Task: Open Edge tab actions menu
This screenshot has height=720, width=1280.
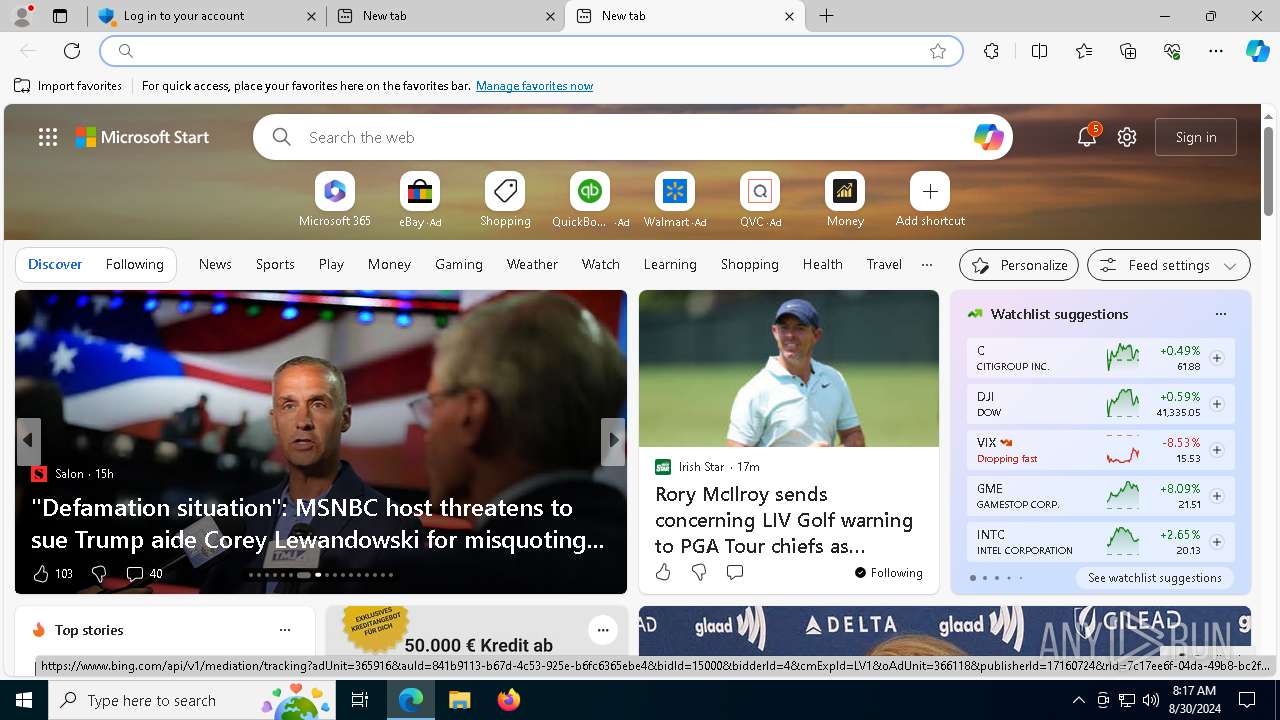Action: (x=59, y=16)
